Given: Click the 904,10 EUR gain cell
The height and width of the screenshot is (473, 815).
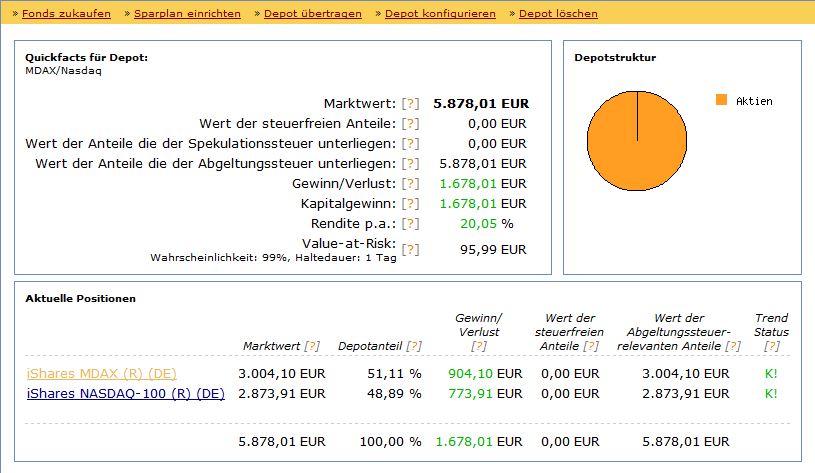Looking at the screenshot, I should point(485,374).
